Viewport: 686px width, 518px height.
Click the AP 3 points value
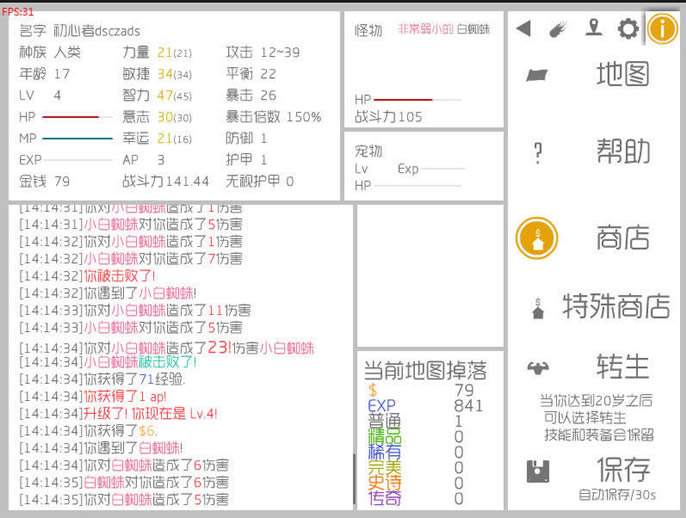coord(144,160)
